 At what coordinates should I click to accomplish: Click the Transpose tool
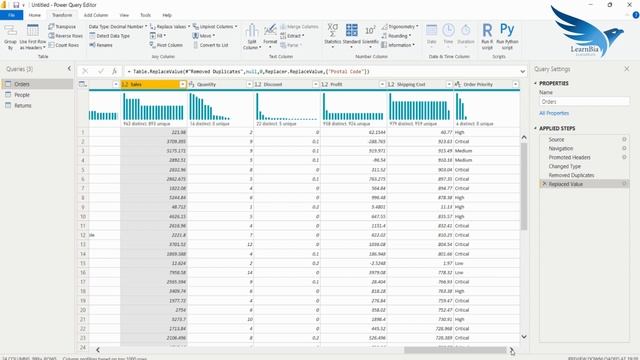coord(62,27)
